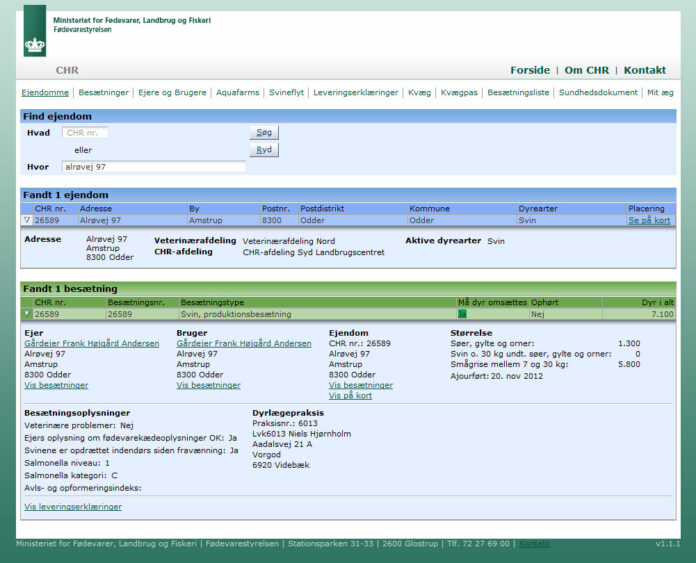Click the Hvor field containing alrøvej 97

click(154, 167)
